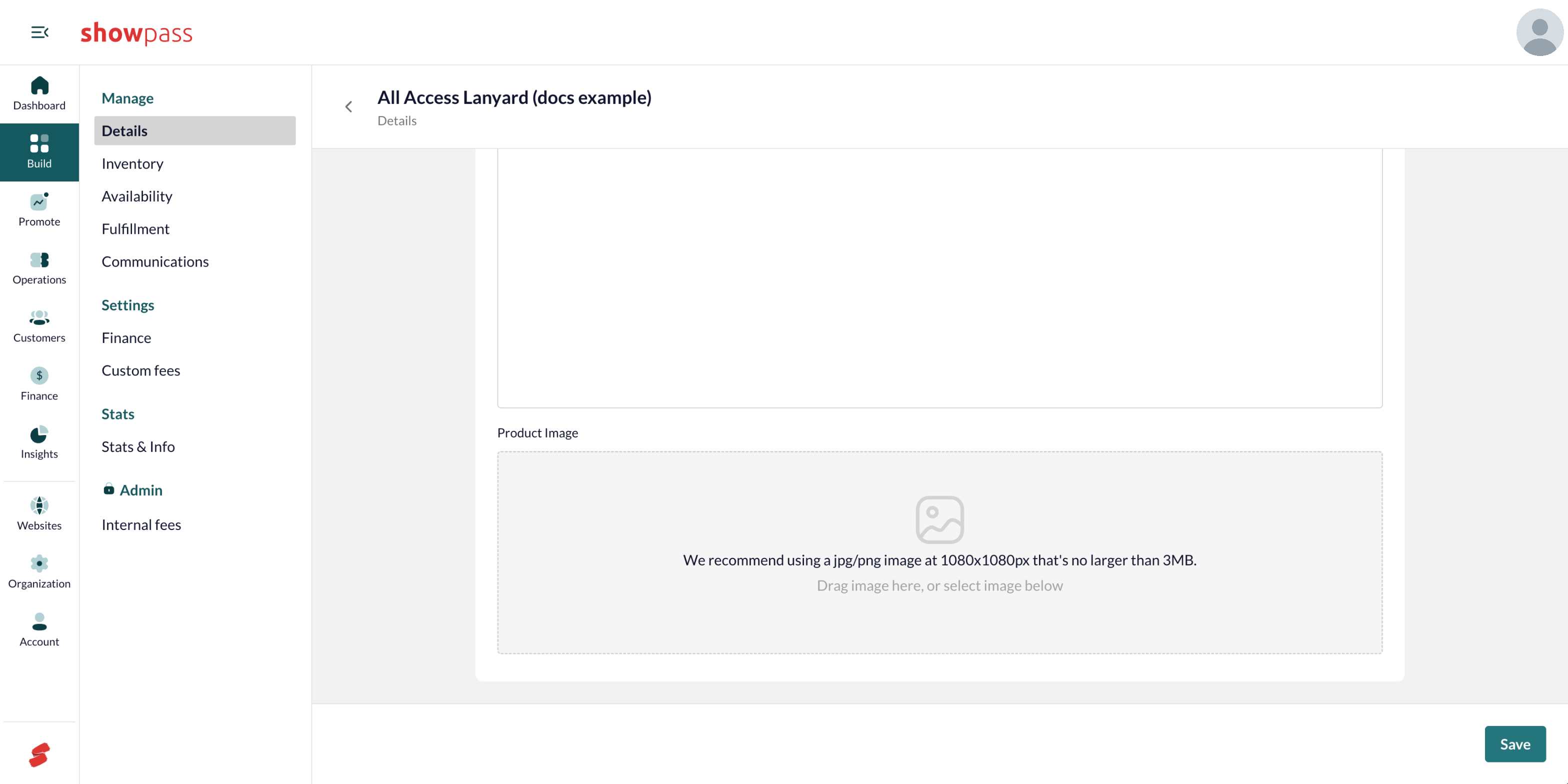The image size is (1568, 784).
Task: Select the Build section icon
Action: (39, 143)
